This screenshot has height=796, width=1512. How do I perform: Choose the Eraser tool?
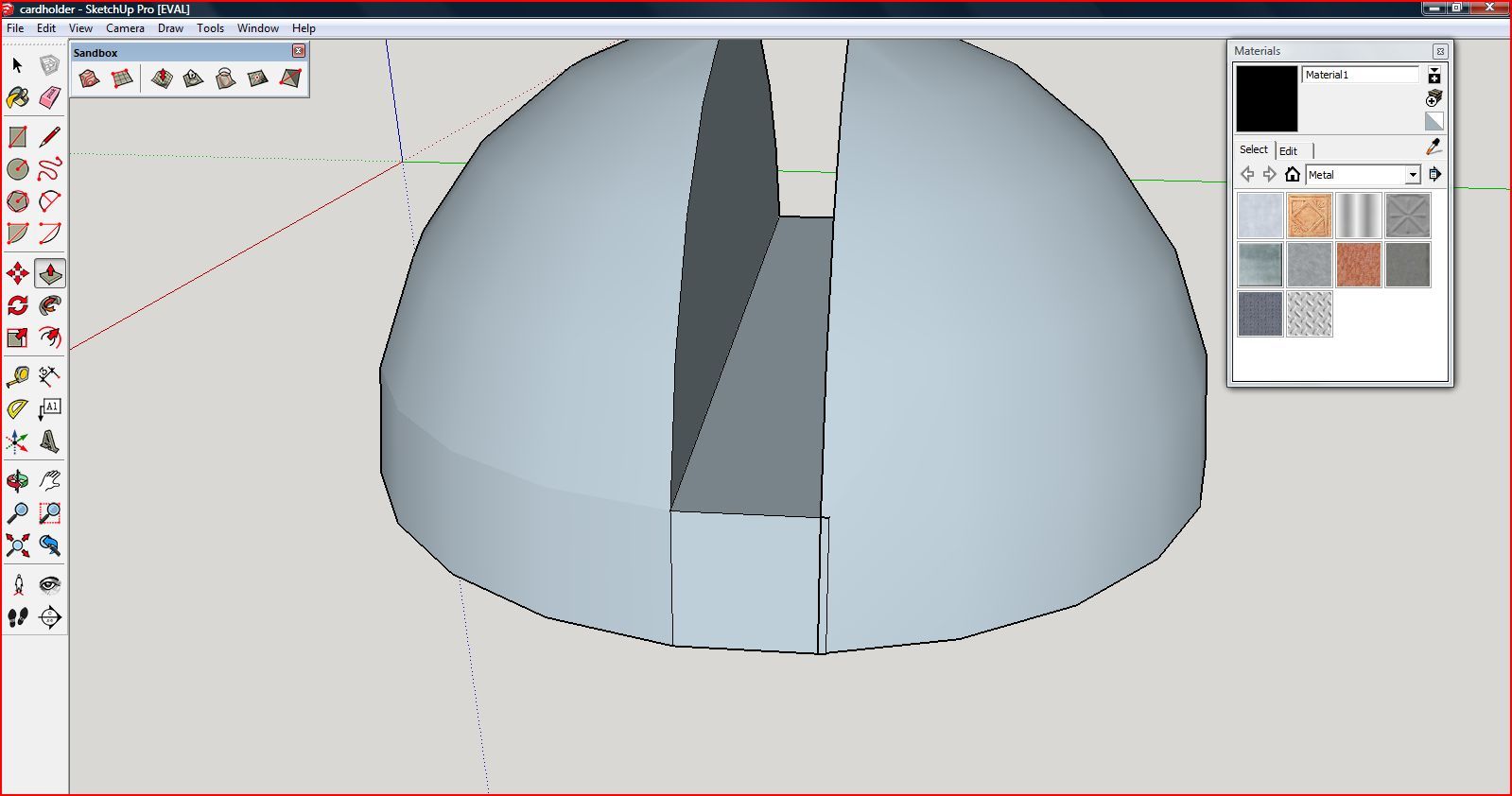pos(49,96)
